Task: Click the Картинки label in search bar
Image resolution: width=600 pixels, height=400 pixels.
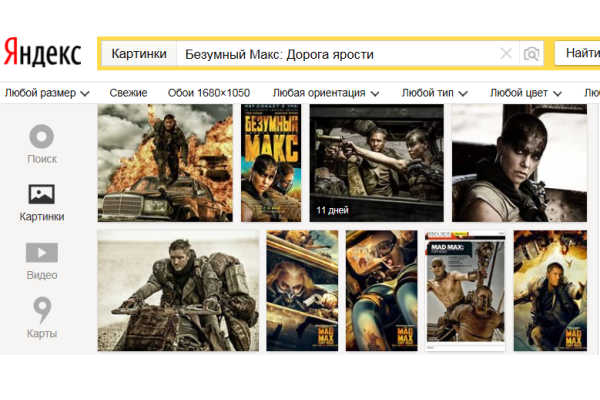Action: [139, 54]
